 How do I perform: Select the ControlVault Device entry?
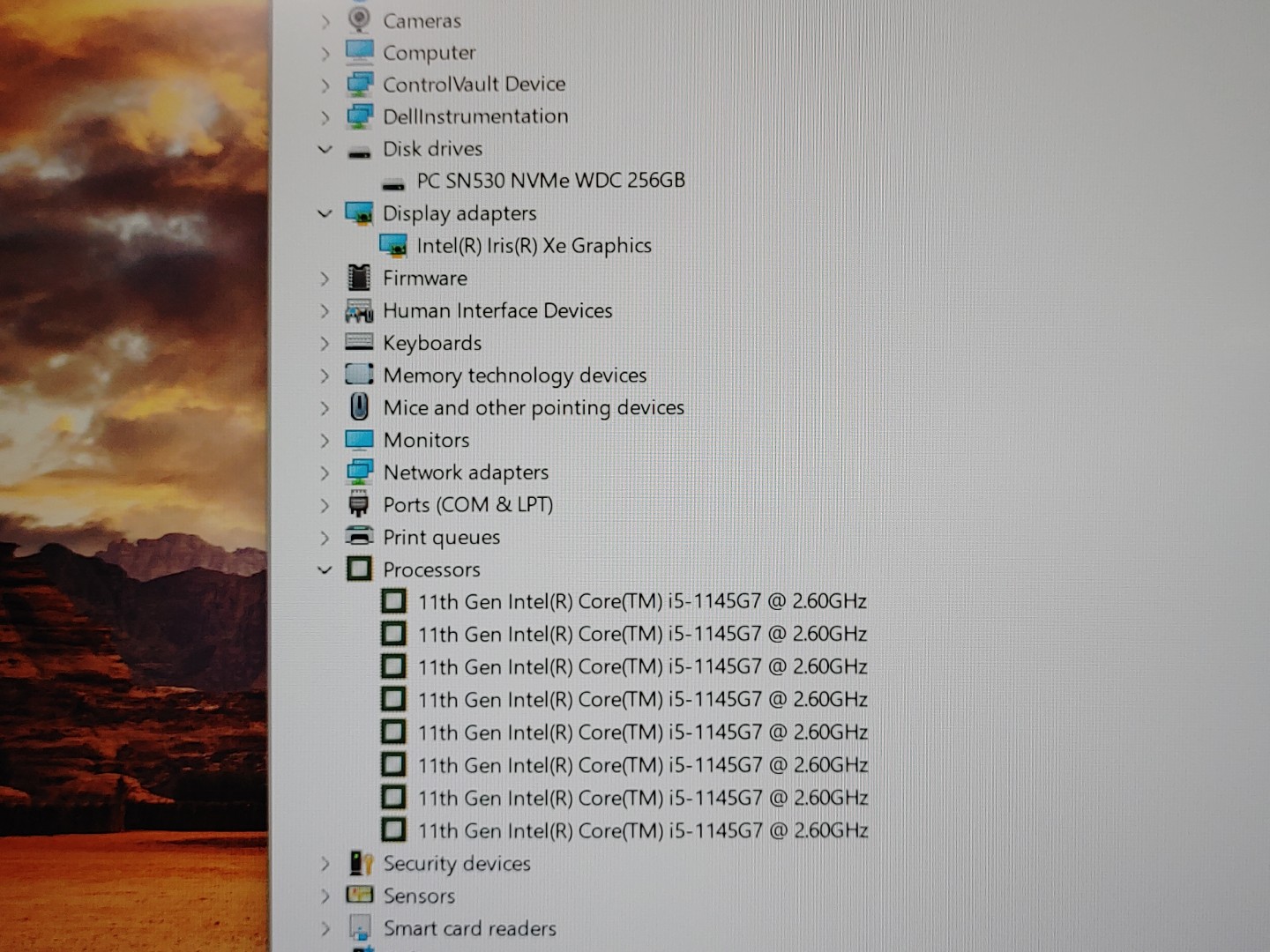coord(474,84)
